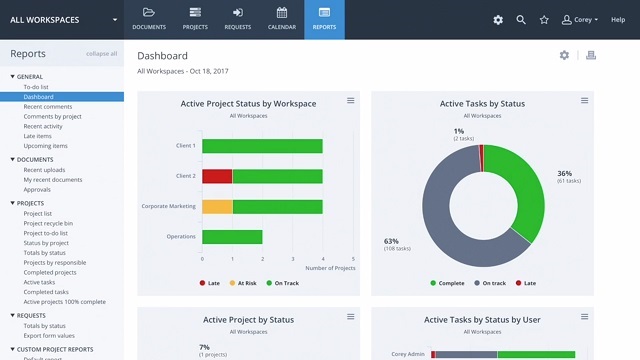
Task: Open Completed projects report
Action: [x=50, y=272]
